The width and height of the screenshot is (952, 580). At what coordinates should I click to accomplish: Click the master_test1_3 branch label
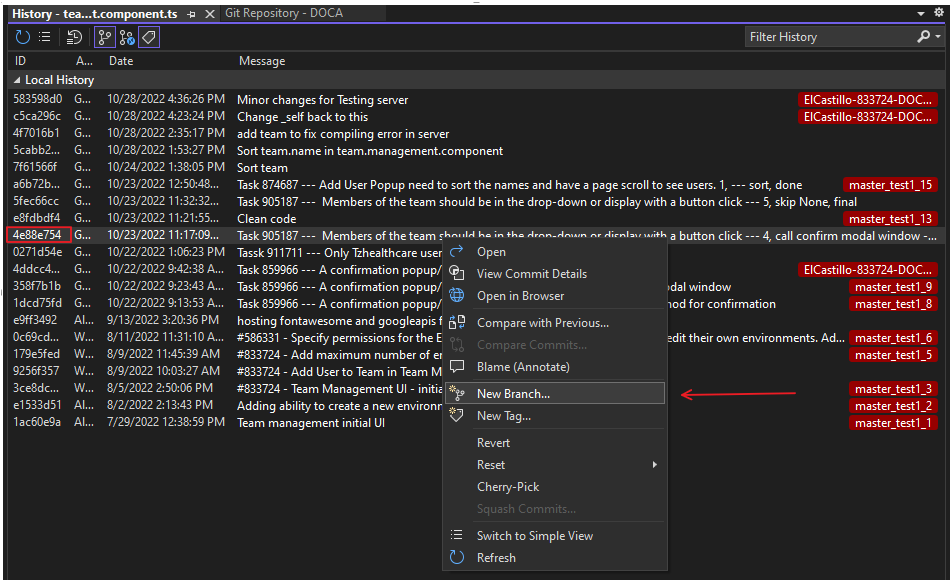(893, 389)
